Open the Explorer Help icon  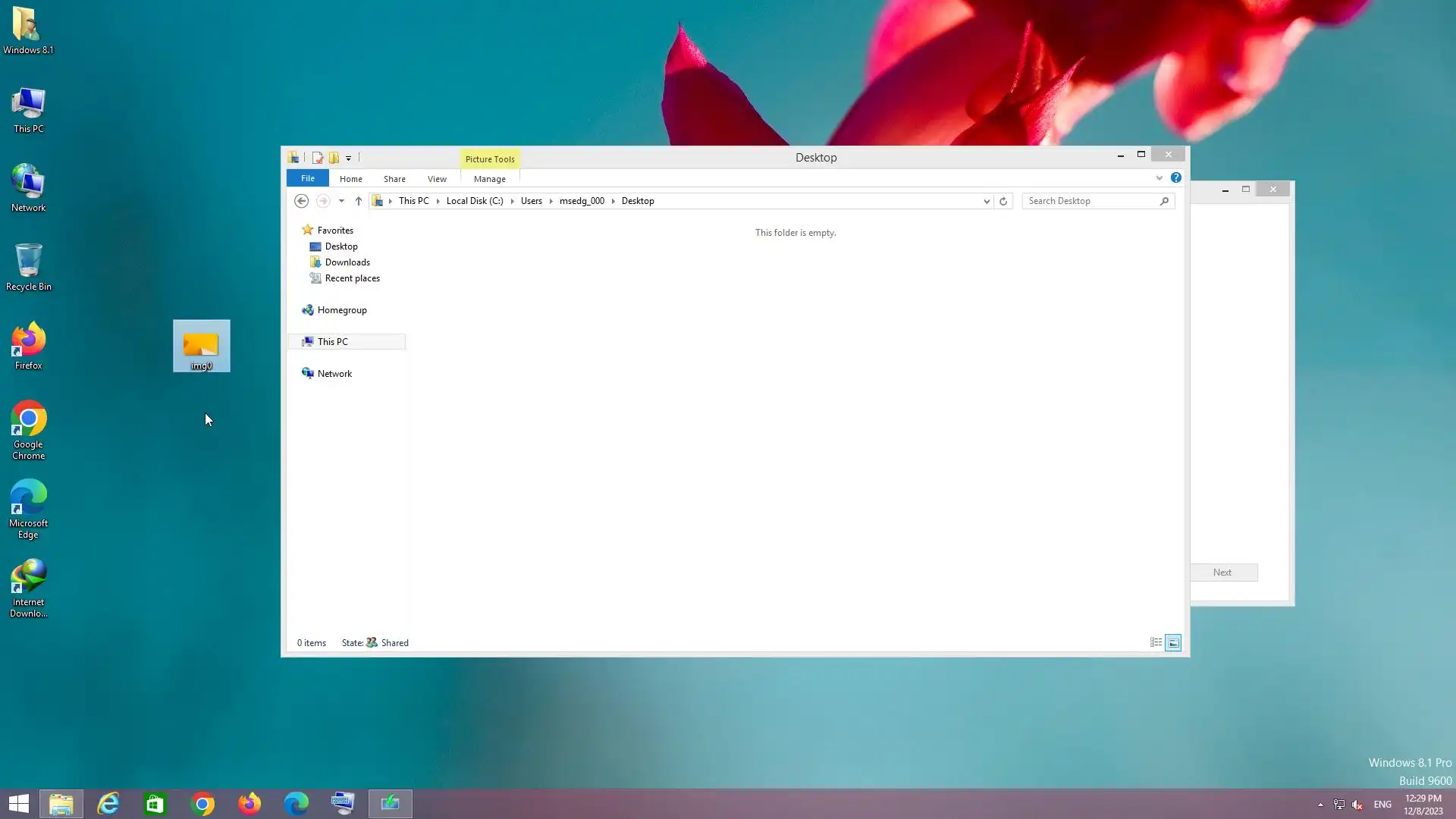[1175, 177]
